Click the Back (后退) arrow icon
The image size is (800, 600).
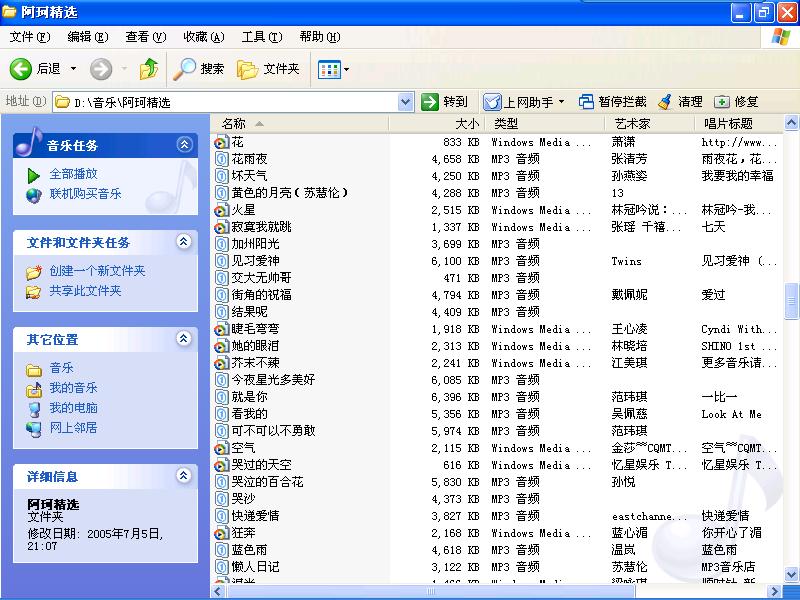21,69
